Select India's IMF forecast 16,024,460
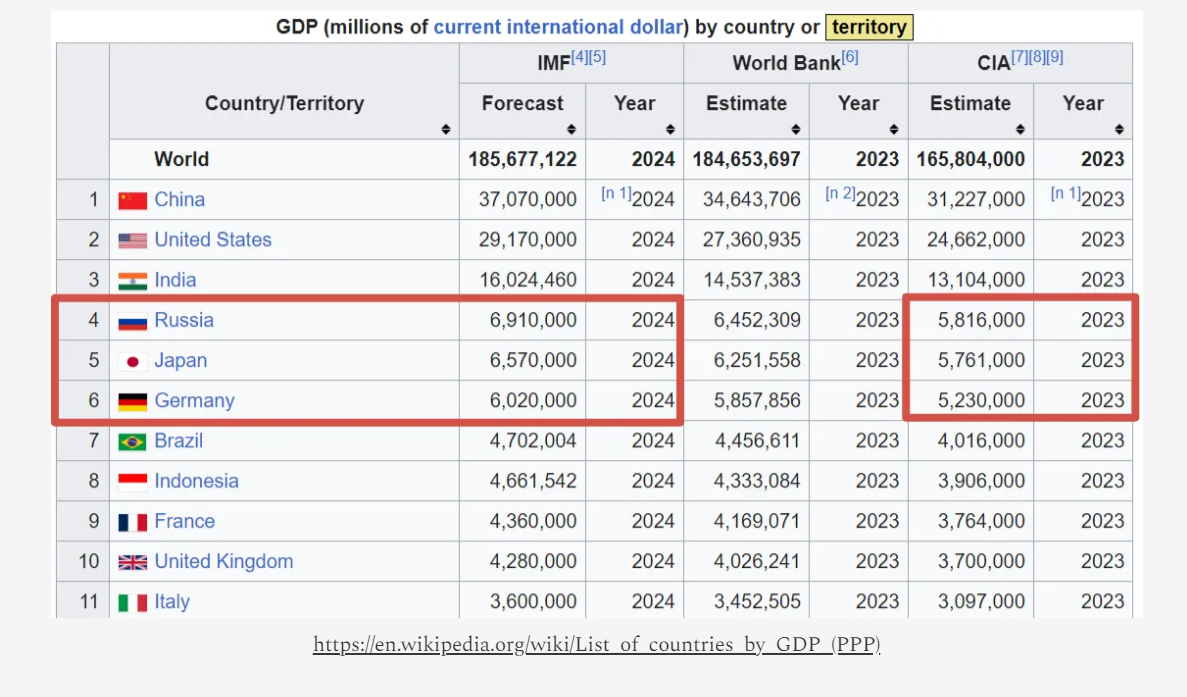The height and width of the screenshot is (697, 1187). coord(528,279)
